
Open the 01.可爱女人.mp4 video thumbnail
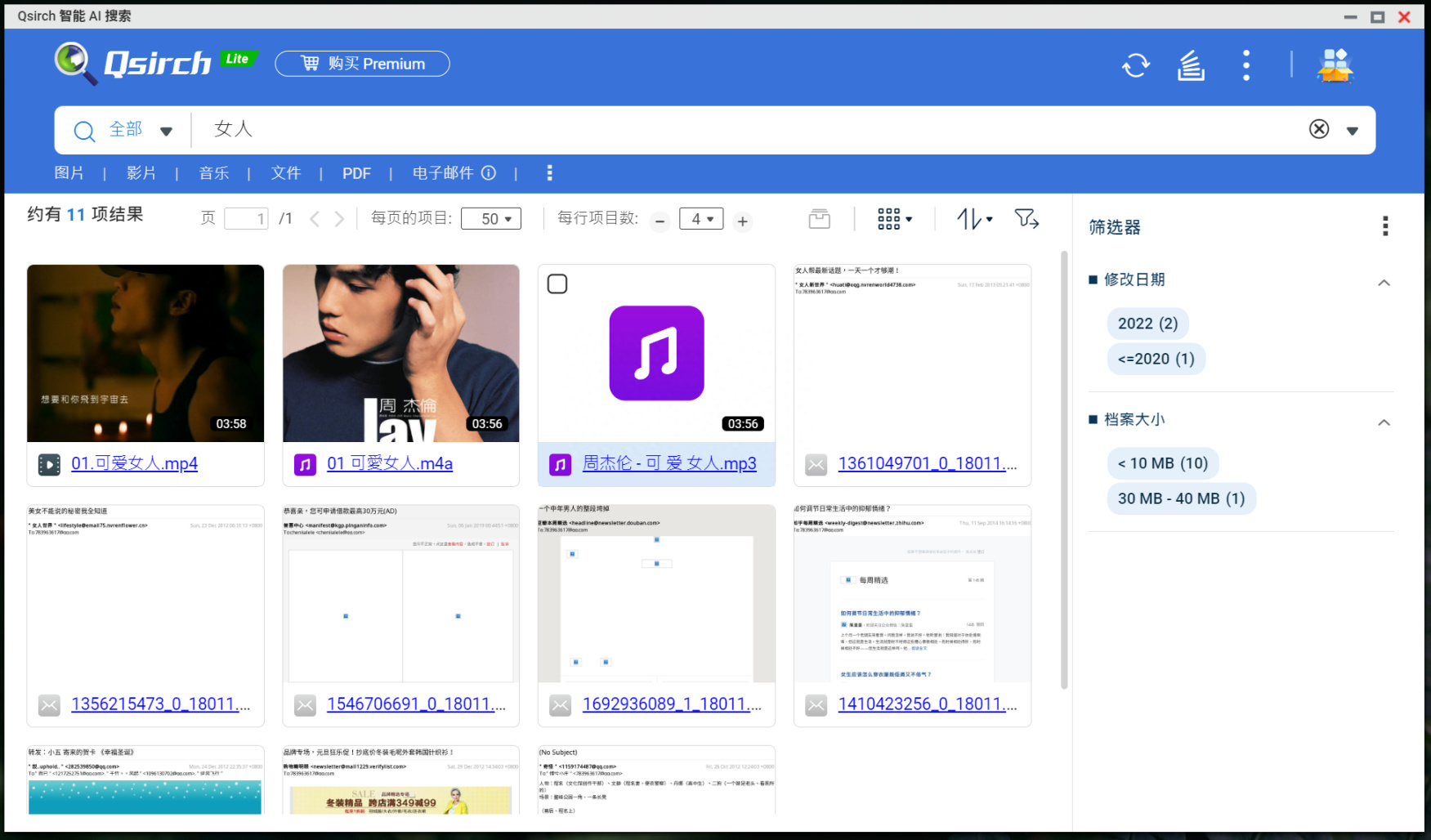pos(145,353)
